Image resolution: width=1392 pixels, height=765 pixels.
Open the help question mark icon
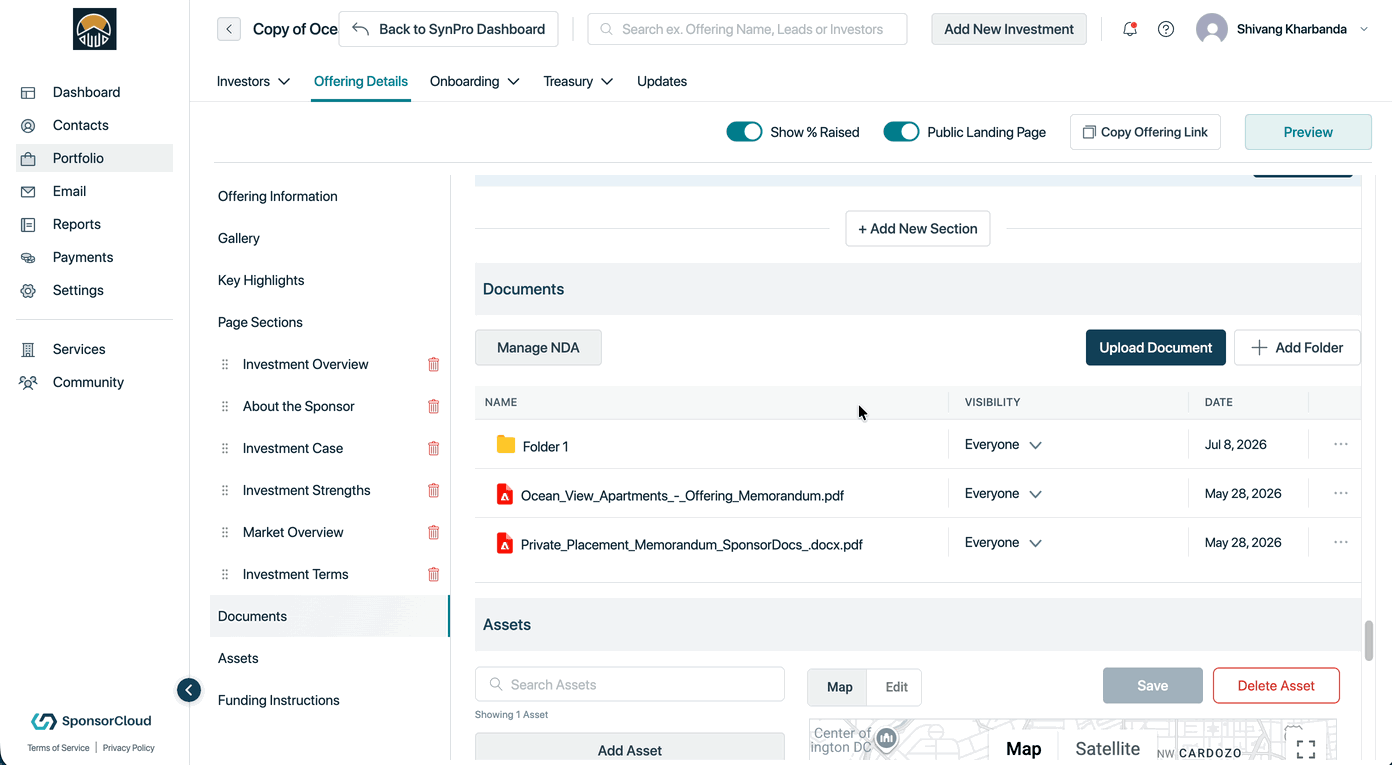[x=1166, y=29]
